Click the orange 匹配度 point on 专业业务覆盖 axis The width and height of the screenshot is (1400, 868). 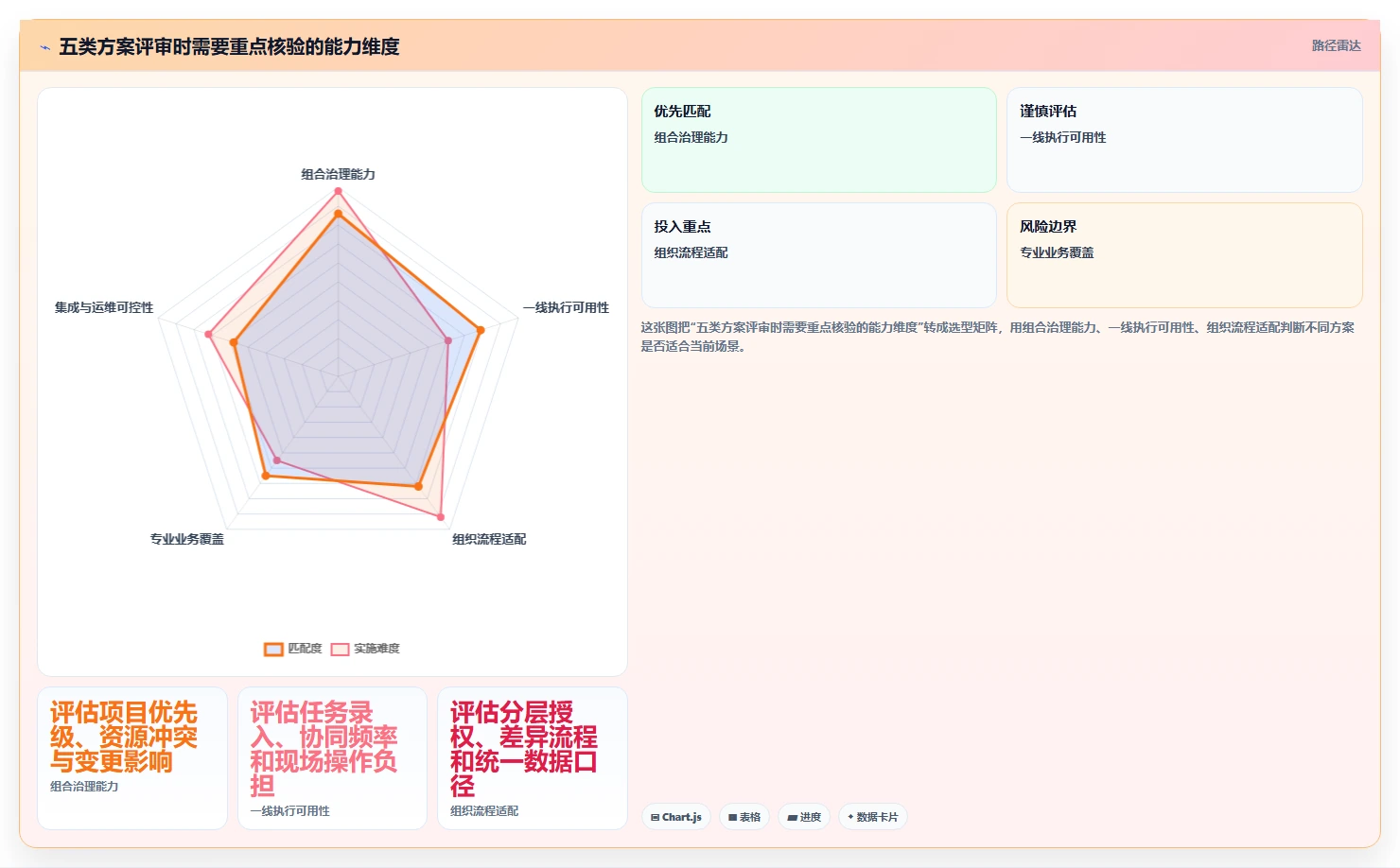pyautogui.click(x=265, y=477)
